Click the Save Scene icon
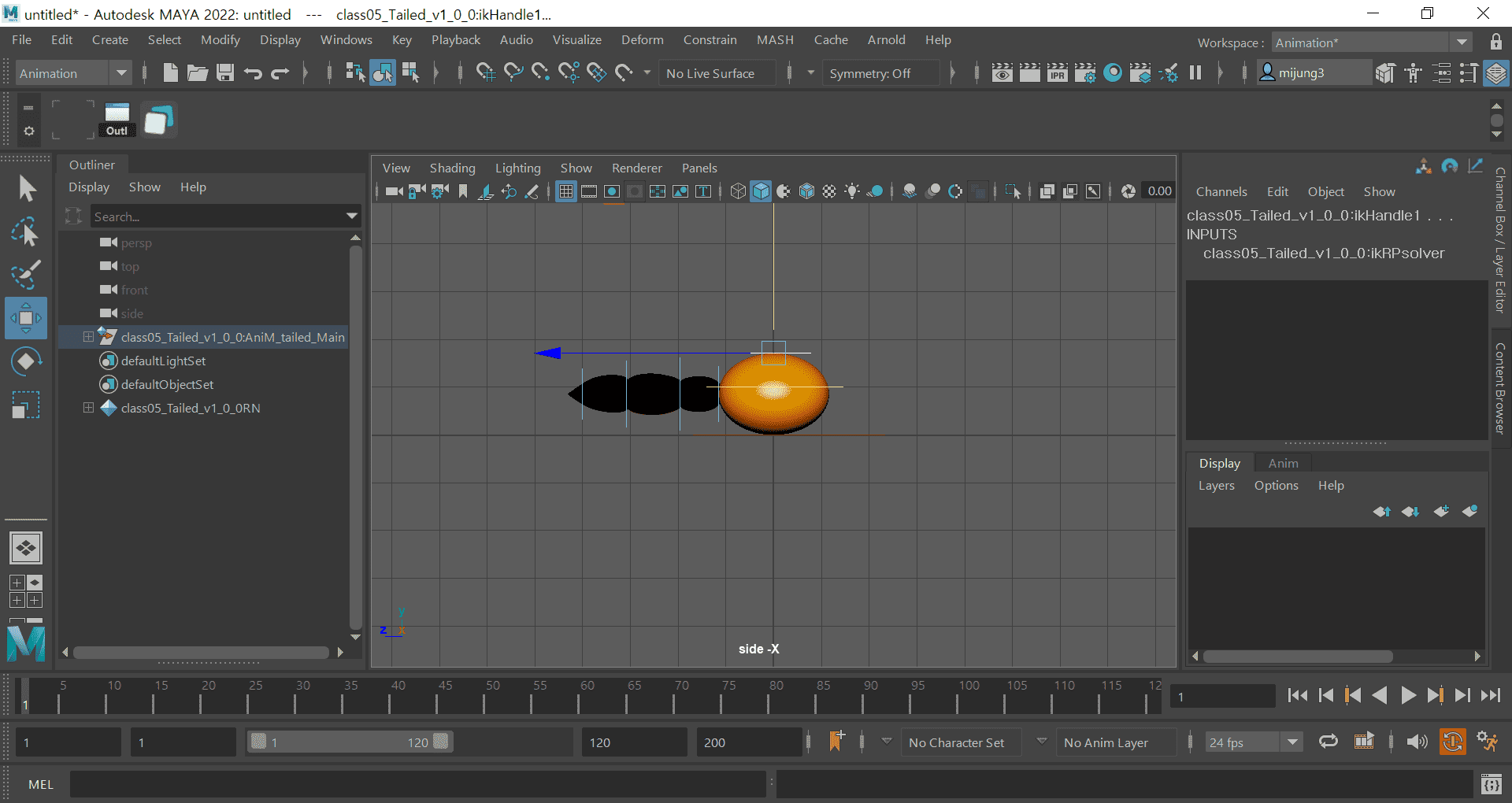 (225, 73)
